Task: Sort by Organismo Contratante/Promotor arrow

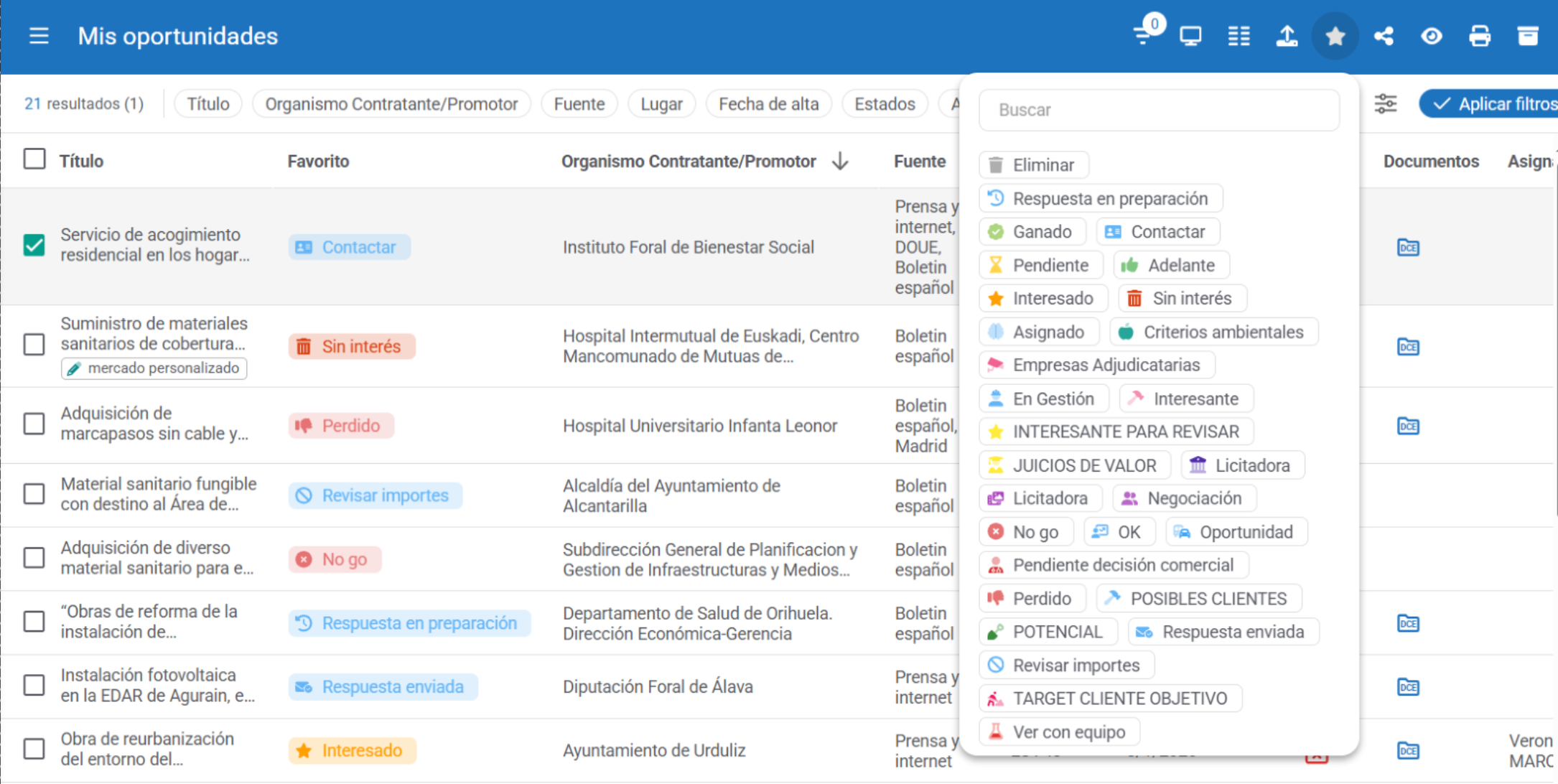Action: click(x=840, y=162)
